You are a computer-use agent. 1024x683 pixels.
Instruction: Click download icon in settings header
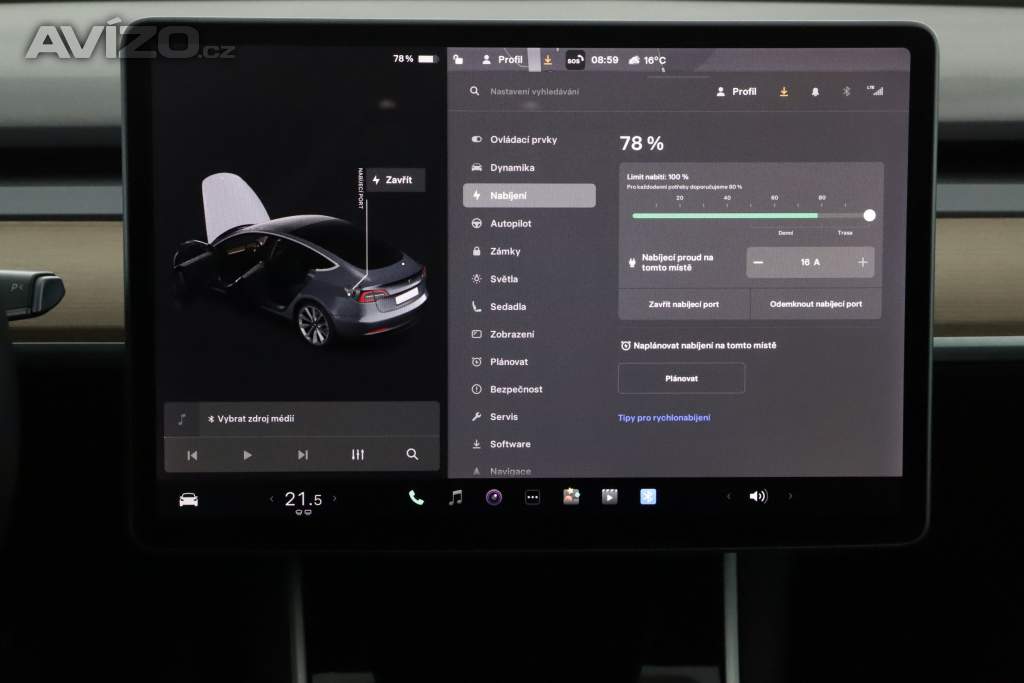[x=784, y=92]
